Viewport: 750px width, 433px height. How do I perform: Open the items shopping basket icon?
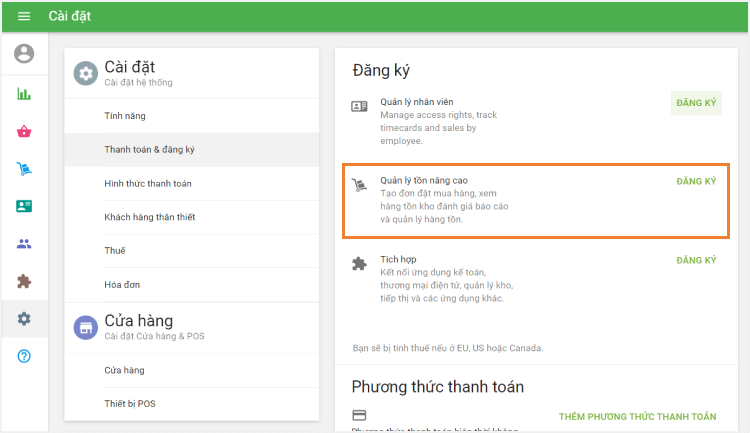(x=24, y=131)
